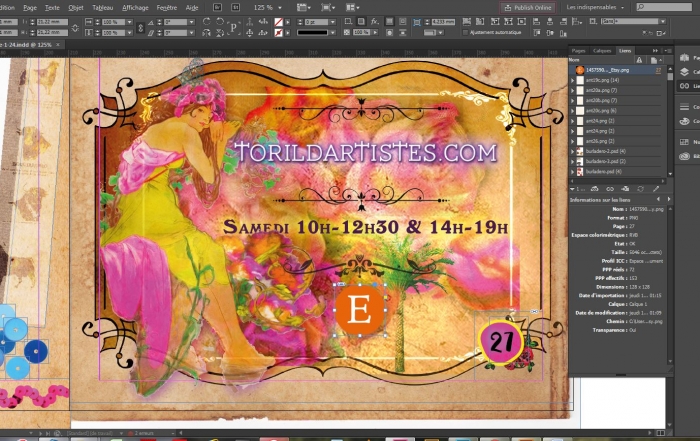This screenshot has width=700, height=441.
Task: Open the black stroke style preview
Action: coord(312,33)
